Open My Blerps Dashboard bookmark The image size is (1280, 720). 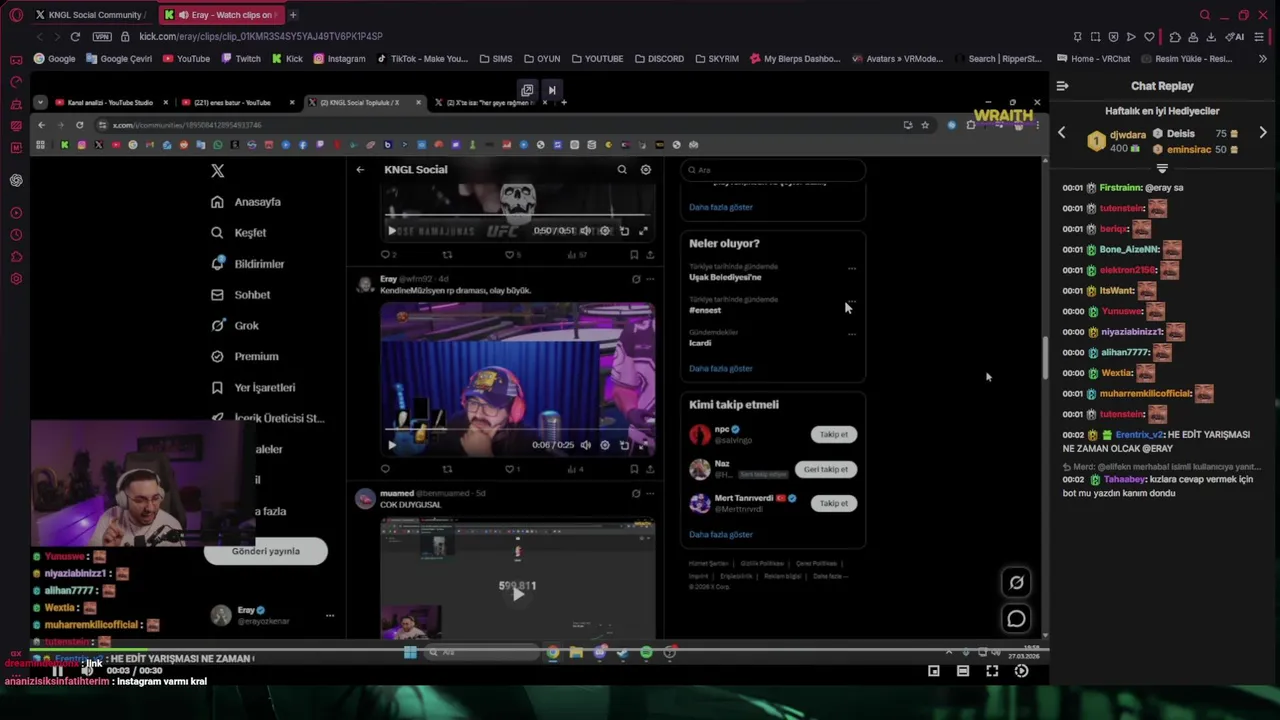pos(795,59)
